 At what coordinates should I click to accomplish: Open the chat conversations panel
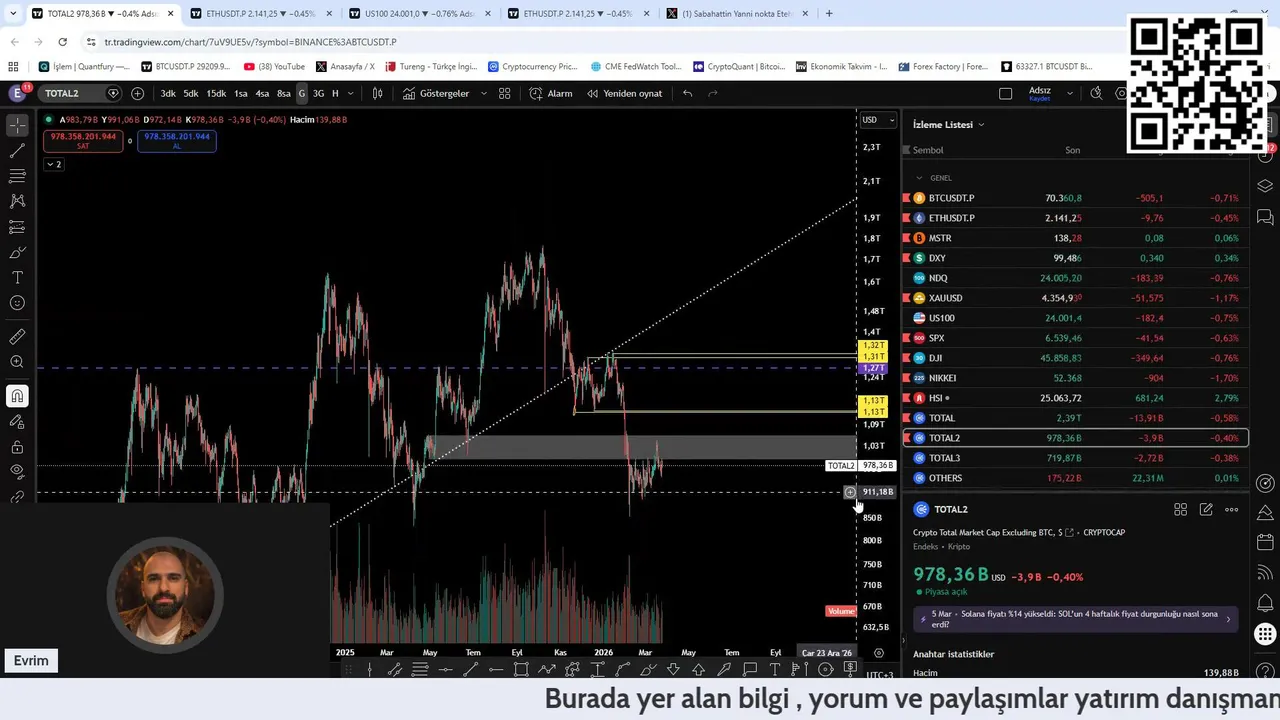point(1265,217)
